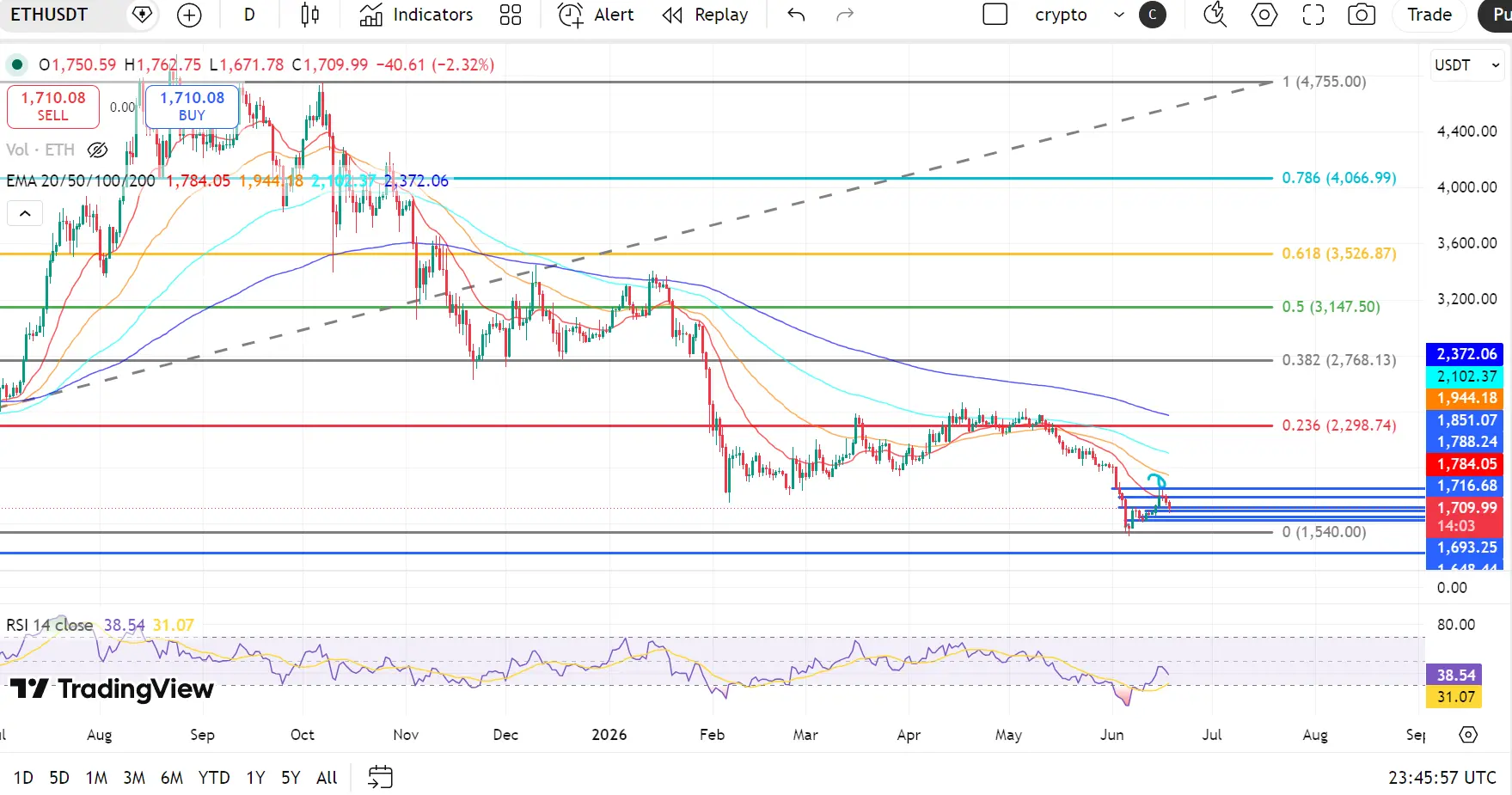Open the user profile avatar C
Screen dimensions: 1512x795
pos(1153,15)
